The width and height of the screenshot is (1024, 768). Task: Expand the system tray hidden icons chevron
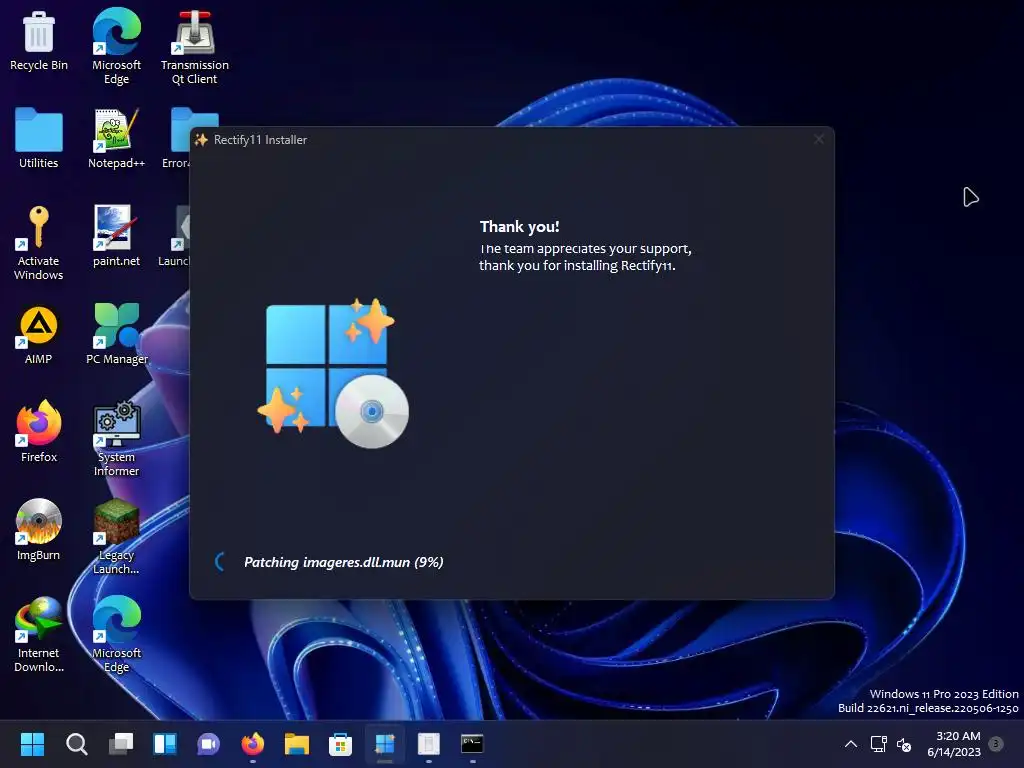tap(851, 744)
